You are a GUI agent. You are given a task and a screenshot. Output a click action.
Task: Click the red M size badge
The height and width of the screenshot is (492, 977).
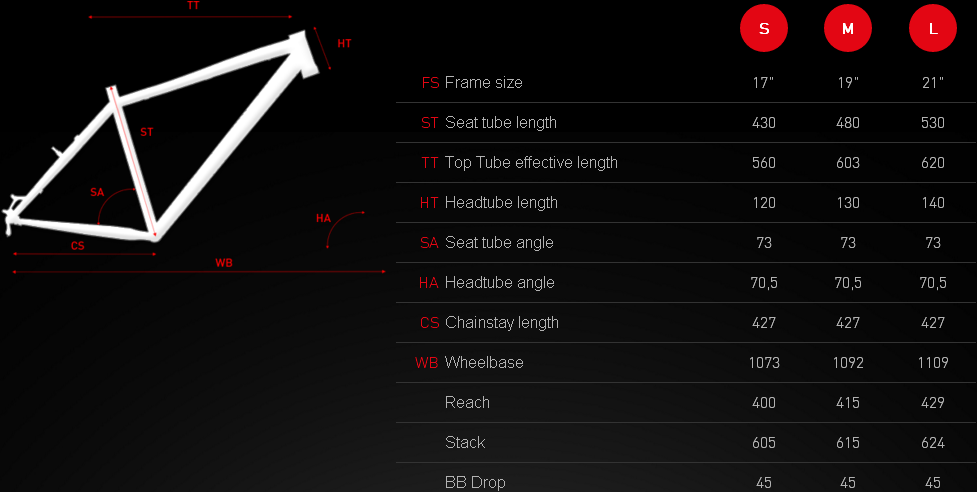coord(848,29)
